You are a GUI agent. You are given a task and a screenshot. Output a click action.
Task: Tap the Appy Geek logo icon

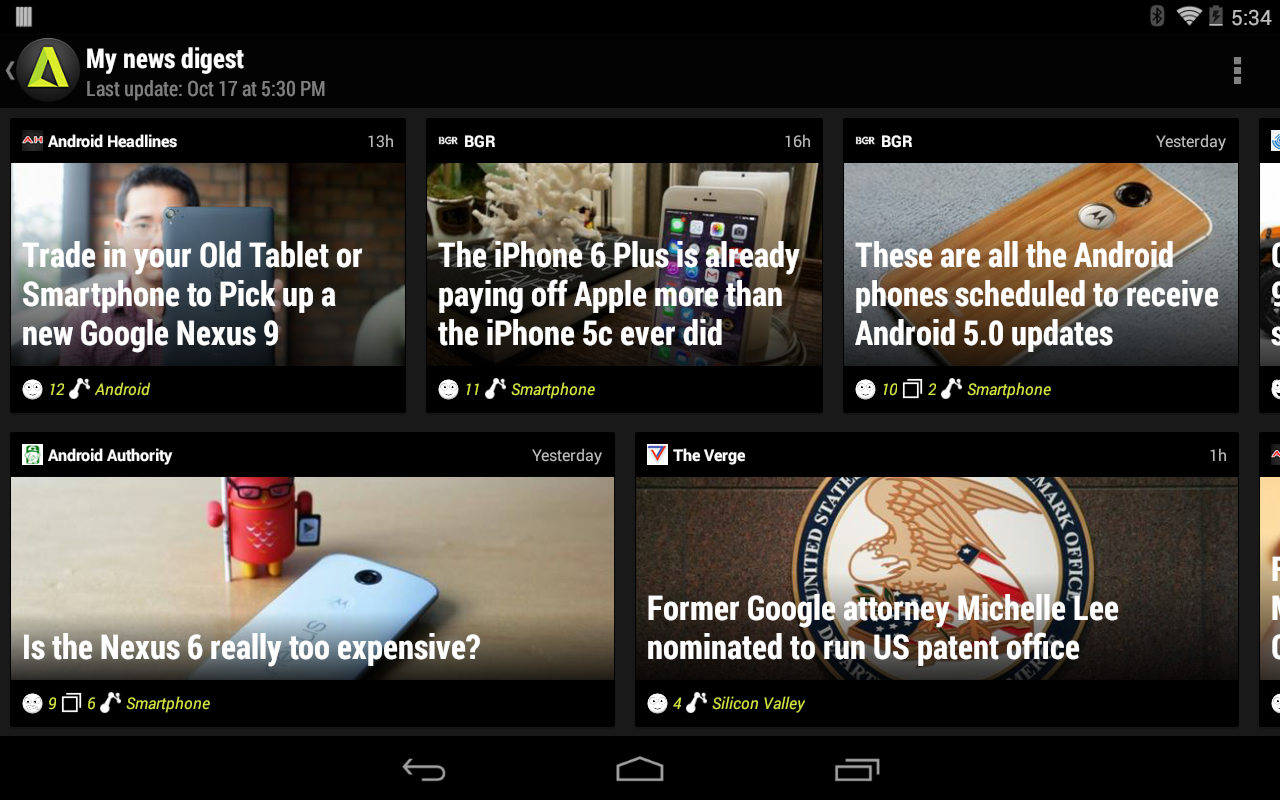point(48,70)
